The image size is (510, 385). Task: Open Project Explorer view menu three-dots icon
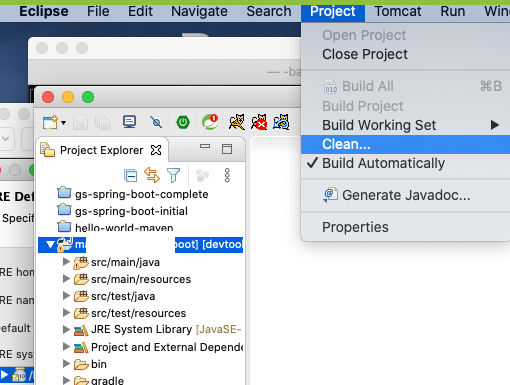[227, 175]
